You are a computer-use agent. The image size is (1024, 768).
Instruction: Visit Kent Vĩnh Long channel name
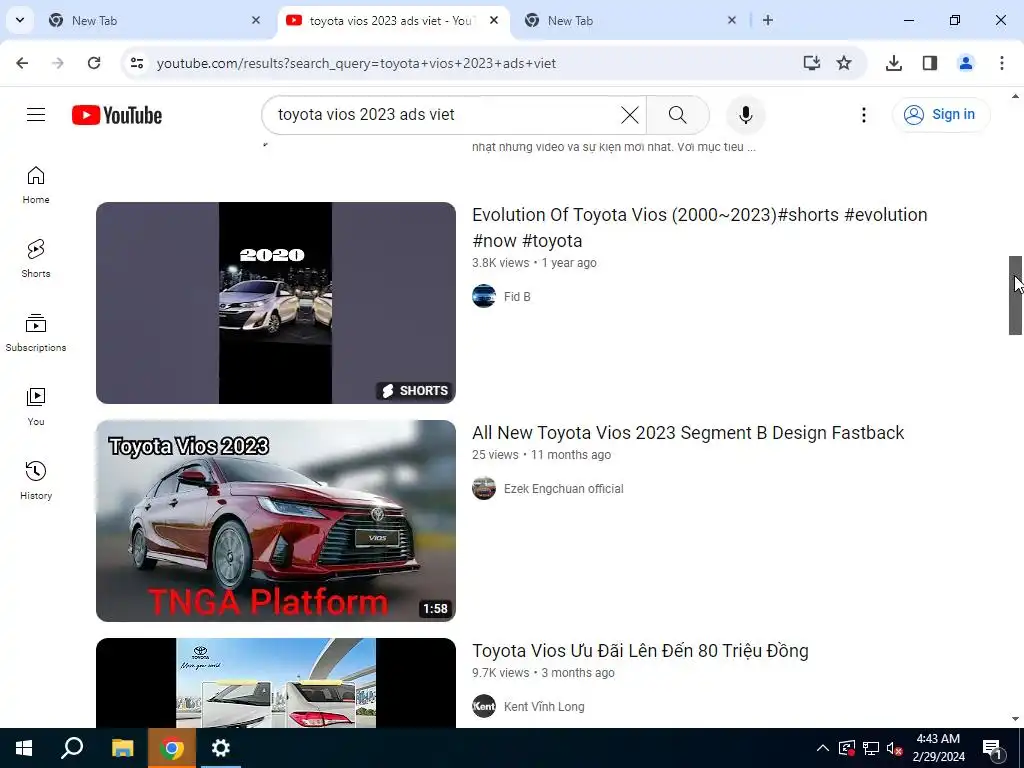click(544, 707)
